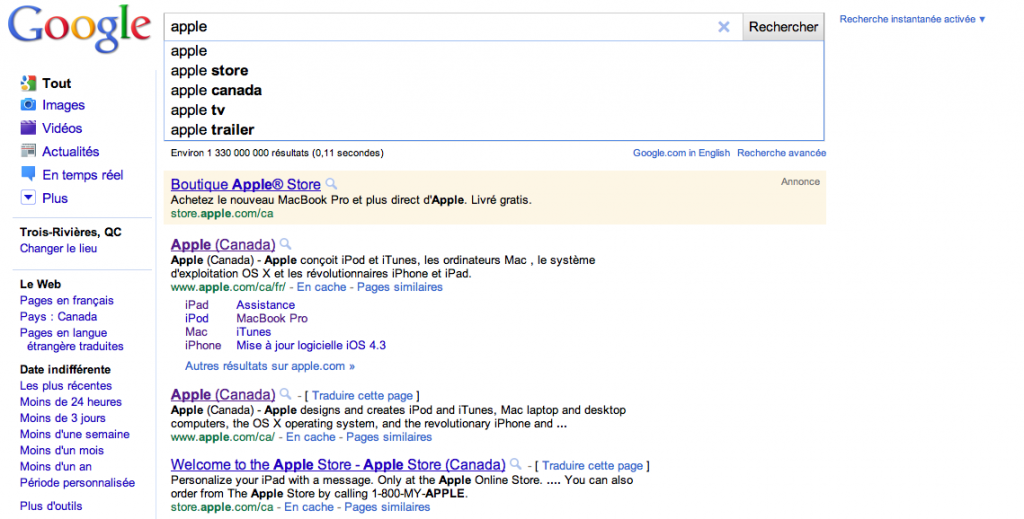Filter results by Pages en français
Viewport: 1024px width, 519px height.
pyautogui.click(x=67, y=300)
